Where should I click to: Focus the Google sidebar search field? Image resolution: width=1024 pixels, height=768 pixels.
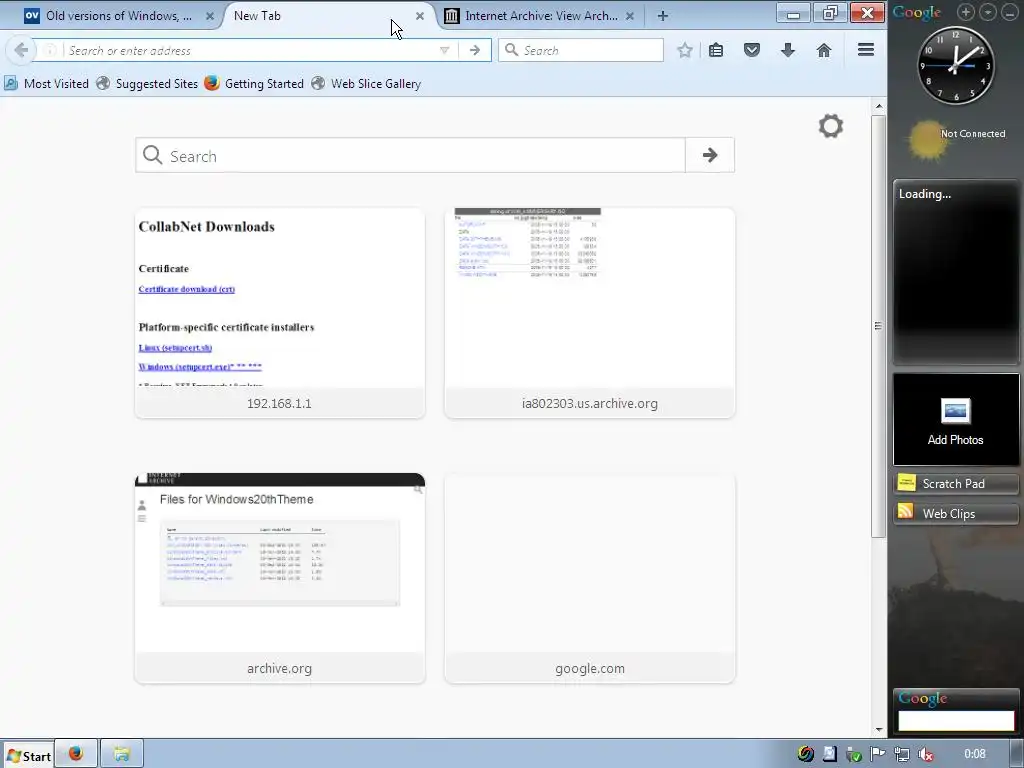click(x=956, y=720)
